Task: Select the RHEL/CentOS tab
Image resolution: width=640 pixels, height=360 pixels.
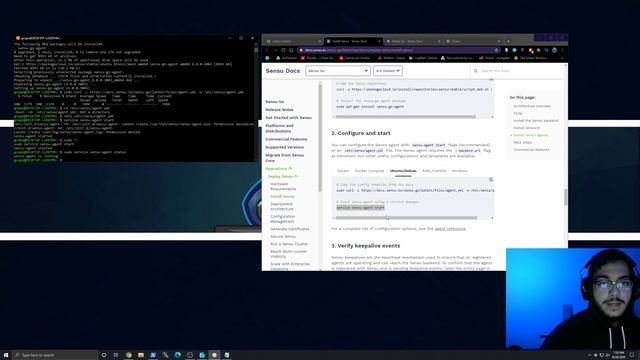Action: click(434, 171)
